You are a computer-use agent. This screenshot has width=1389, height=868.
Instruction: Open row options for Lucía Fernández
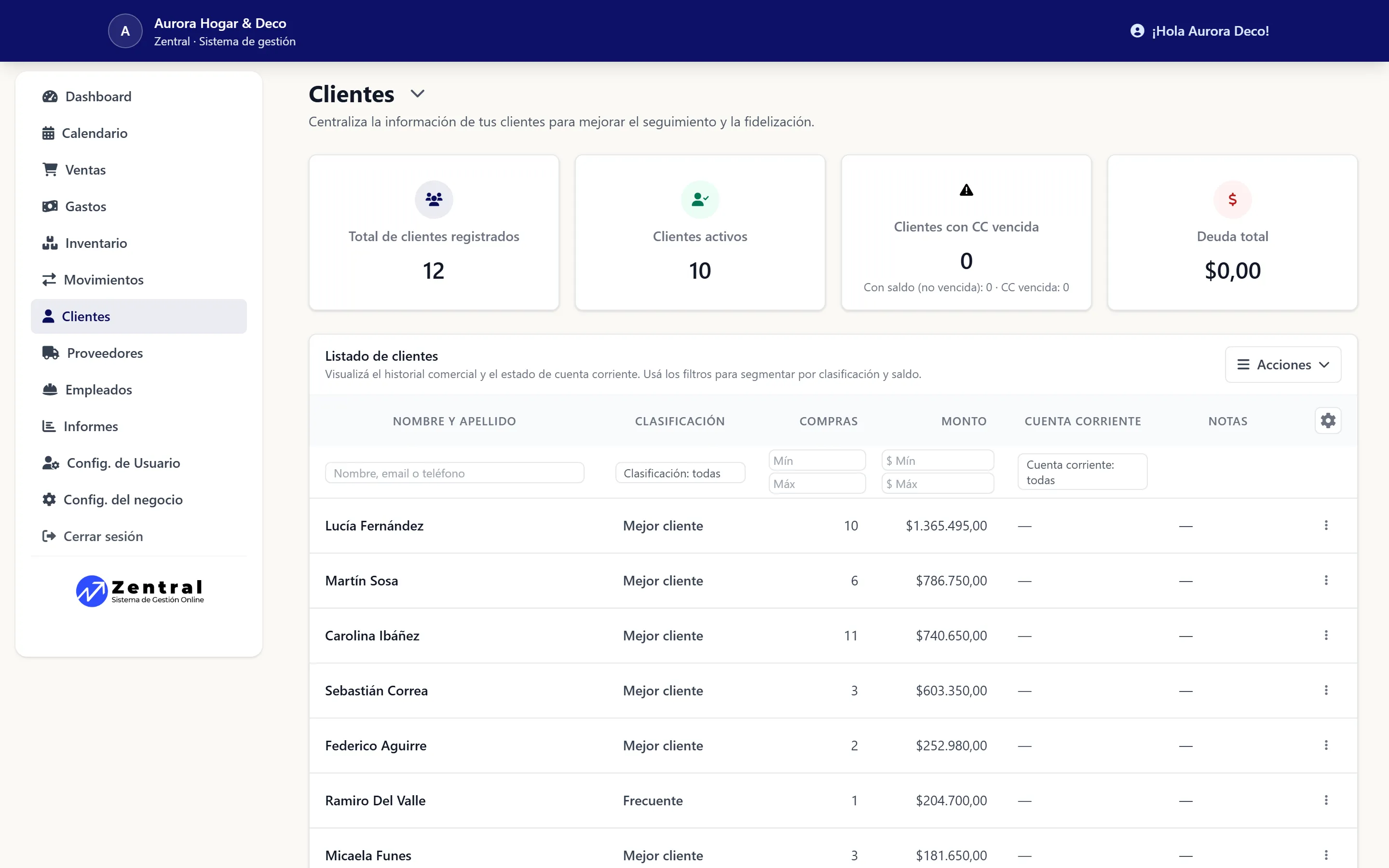pyautogui.click(x=1326, y=525)
